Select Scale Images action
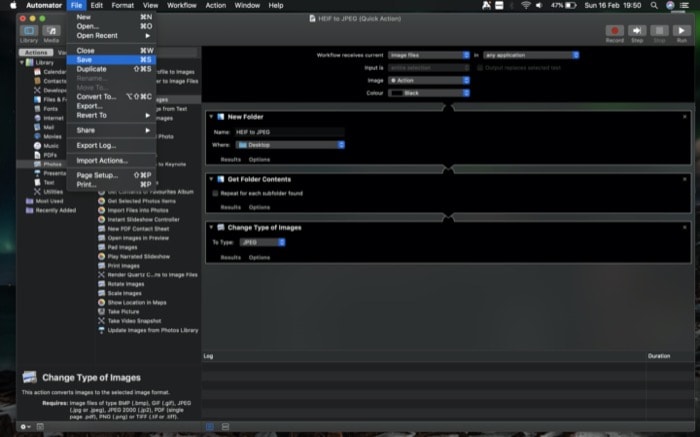 (120, 293)
